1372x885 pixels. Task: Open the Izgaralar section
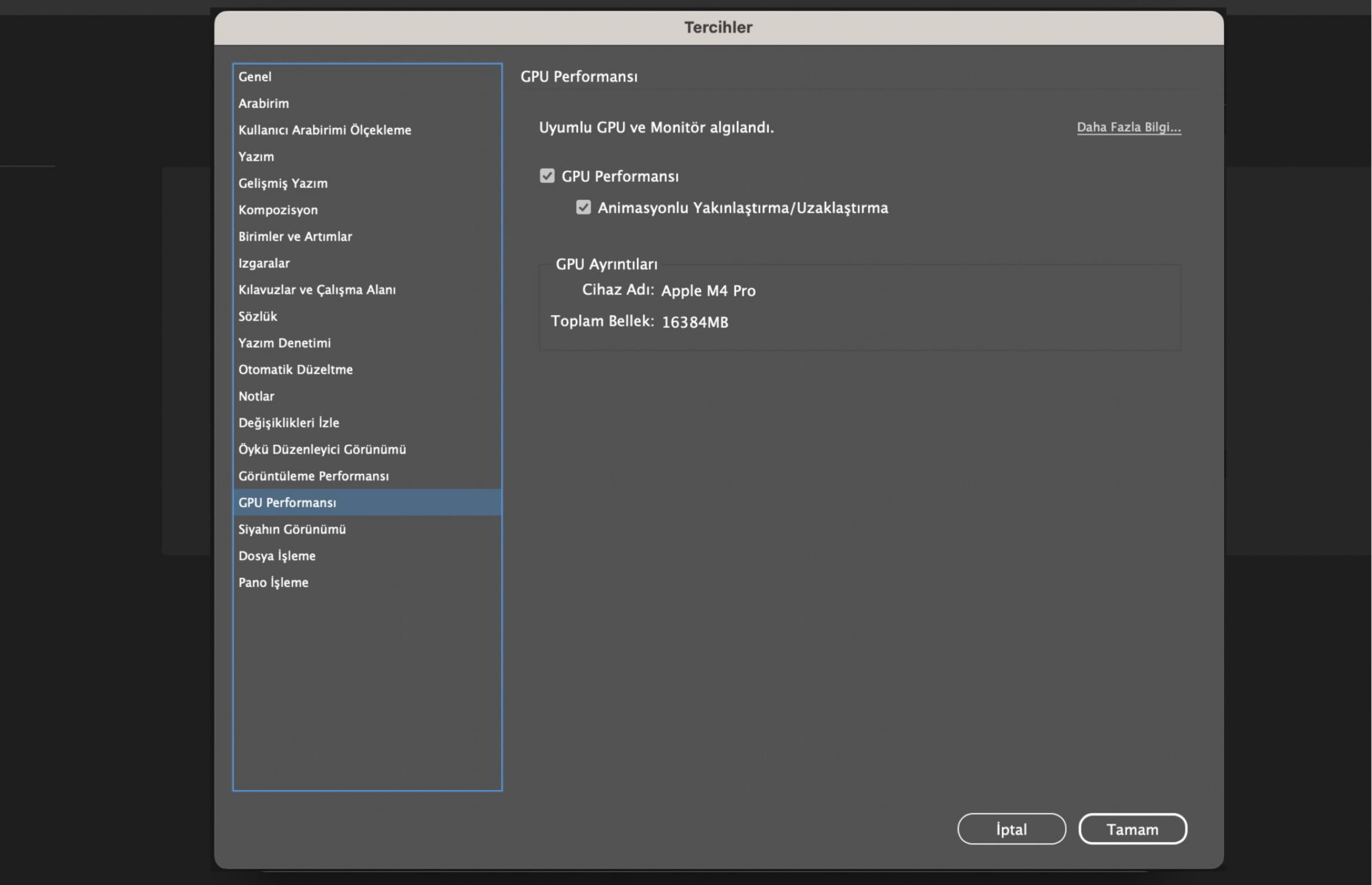point(264,263)
